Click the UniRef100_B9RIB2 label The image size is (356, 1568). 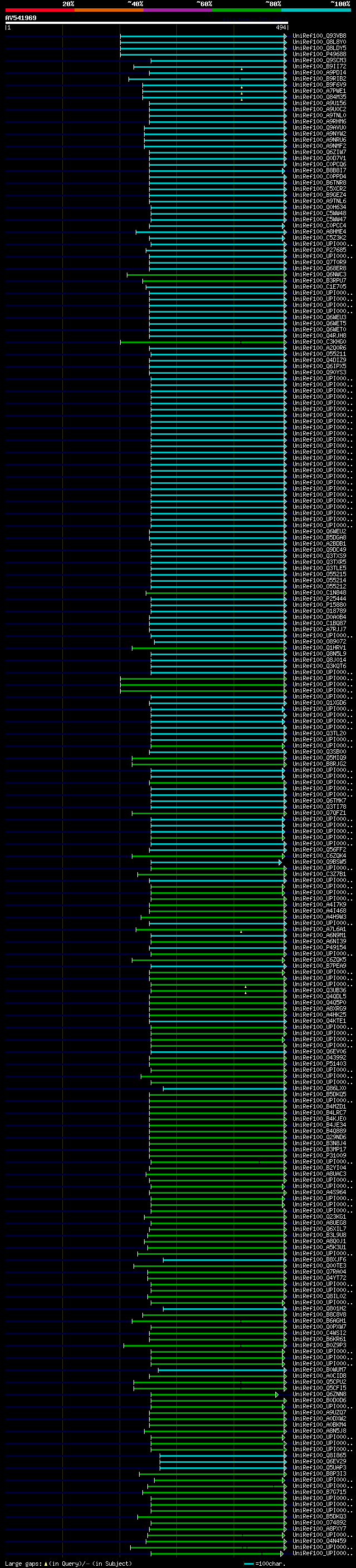pyautogui.click(x=319, y=78)
